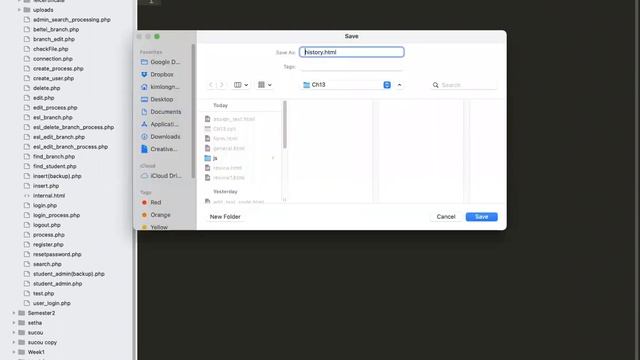Click the forward navigation arrow in the Save dialog
This screenshot has height=360, width=640.
(222, 85)
